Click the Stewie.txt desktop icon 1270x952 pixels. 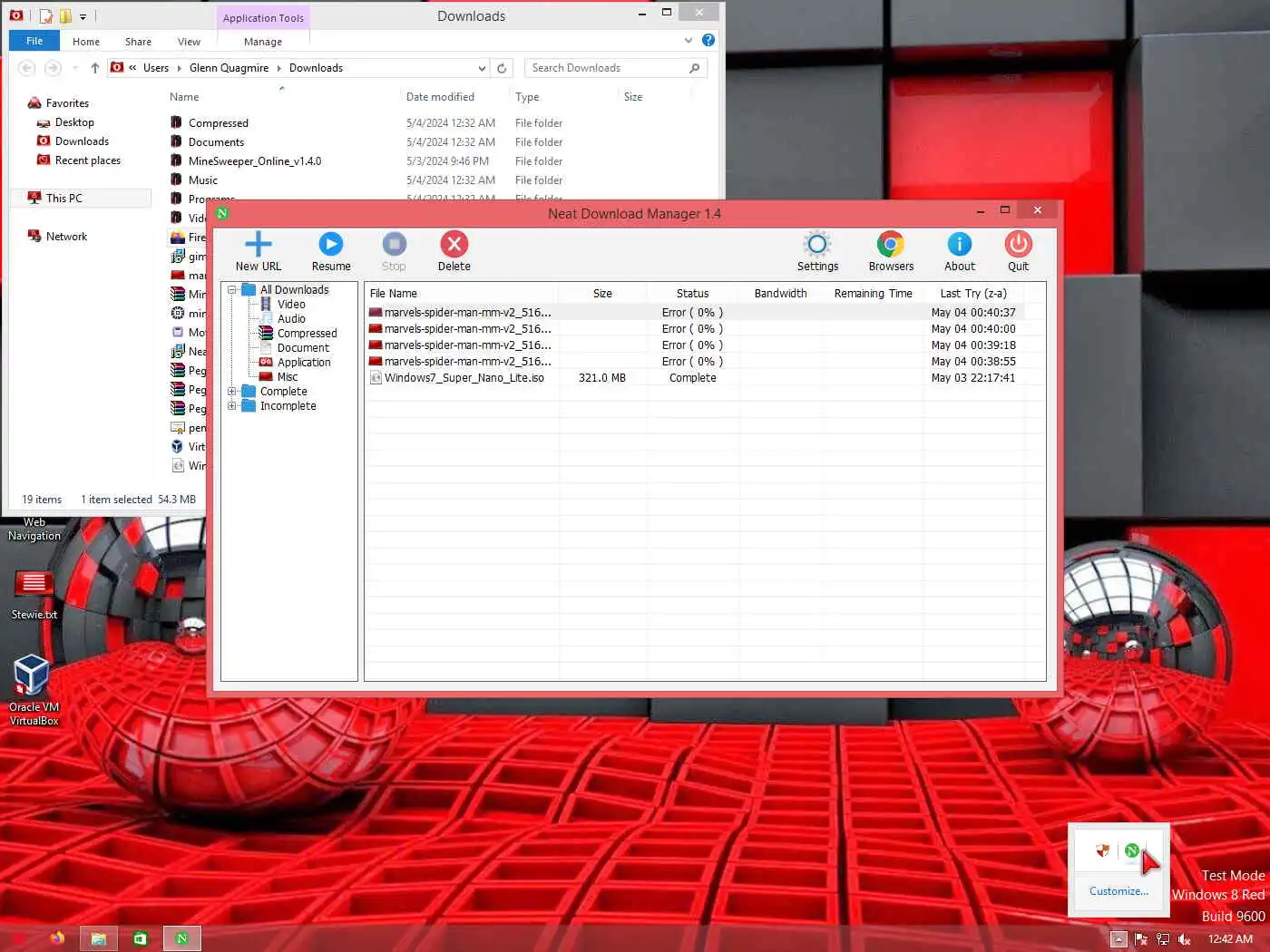tap(34, 594)
